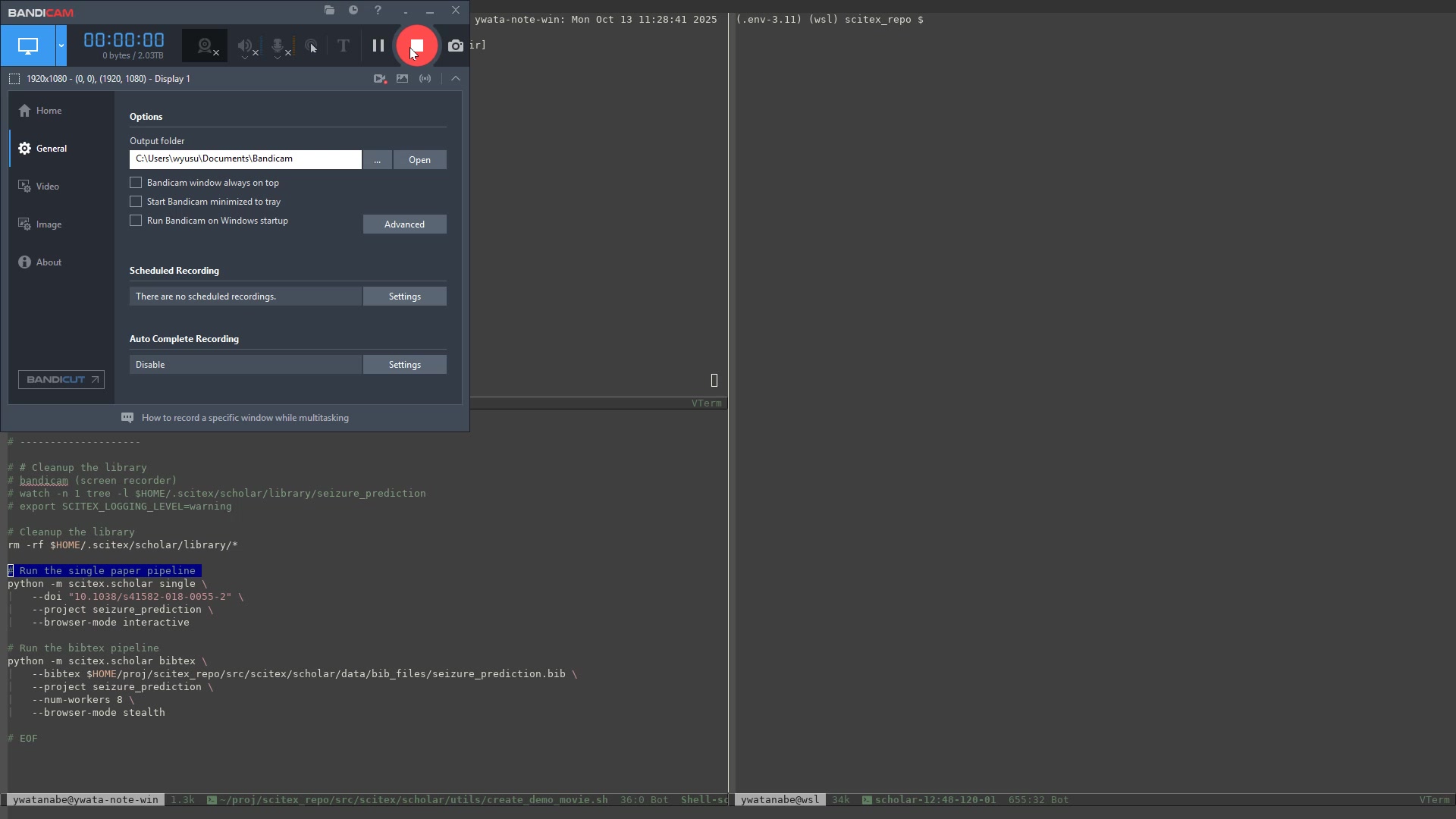Viewport: 1456px width, 819px height.
Task: Enable Run Bandicam on Windows startup
Action: [136, 221]
